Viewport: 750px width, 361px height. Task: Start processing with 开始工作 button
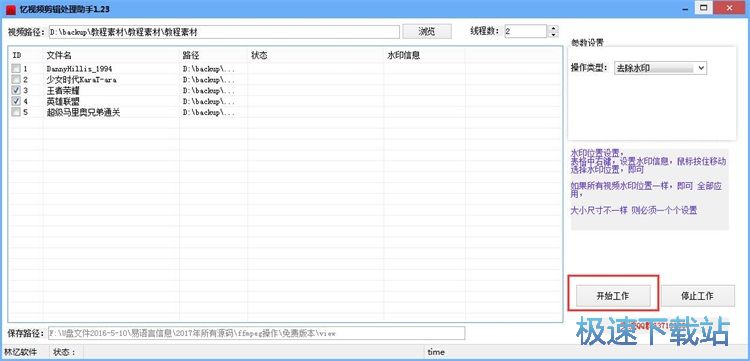pyautogui.click(x=613, y=295)
